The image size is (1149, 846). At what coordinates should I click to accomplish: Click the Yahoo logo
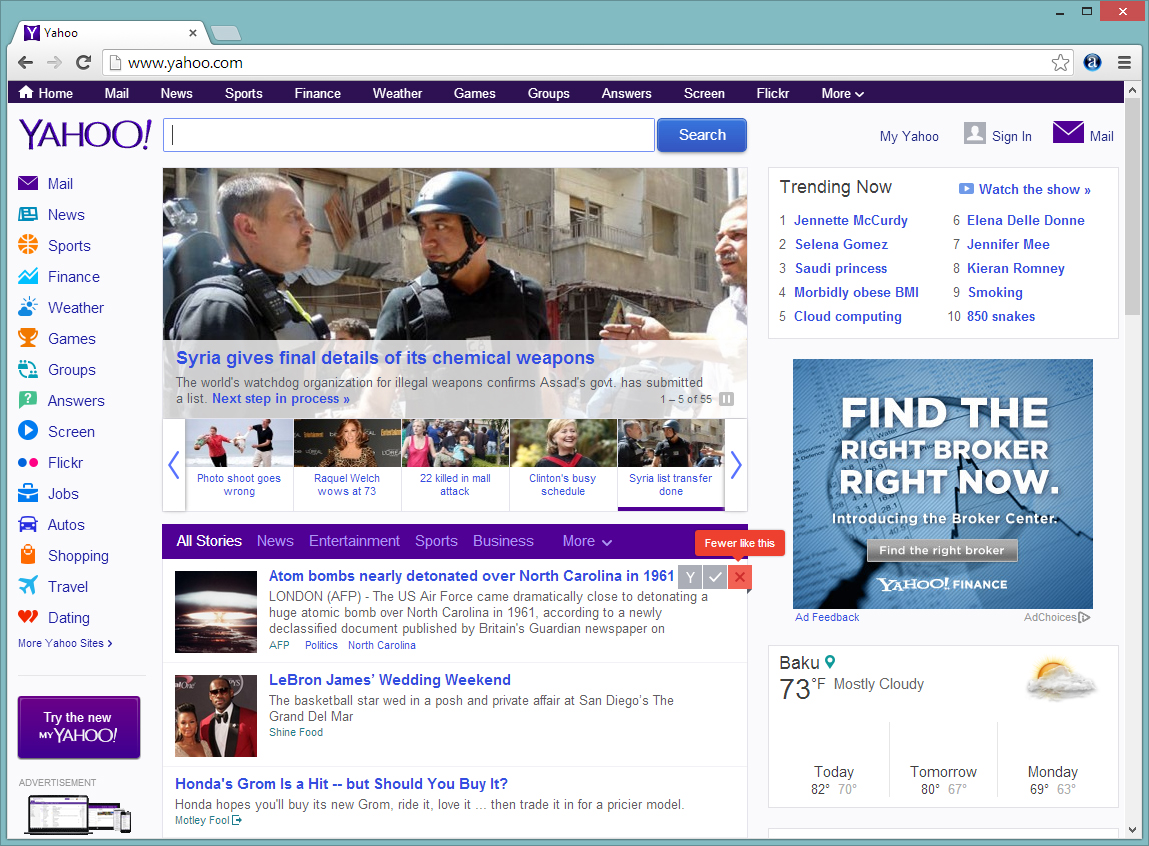pyautogui.click(x=85, y=134)
